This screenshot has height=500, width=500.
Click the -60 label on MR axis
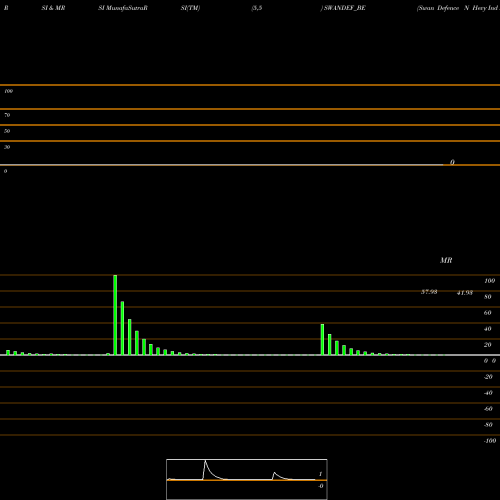click(488, 409)
